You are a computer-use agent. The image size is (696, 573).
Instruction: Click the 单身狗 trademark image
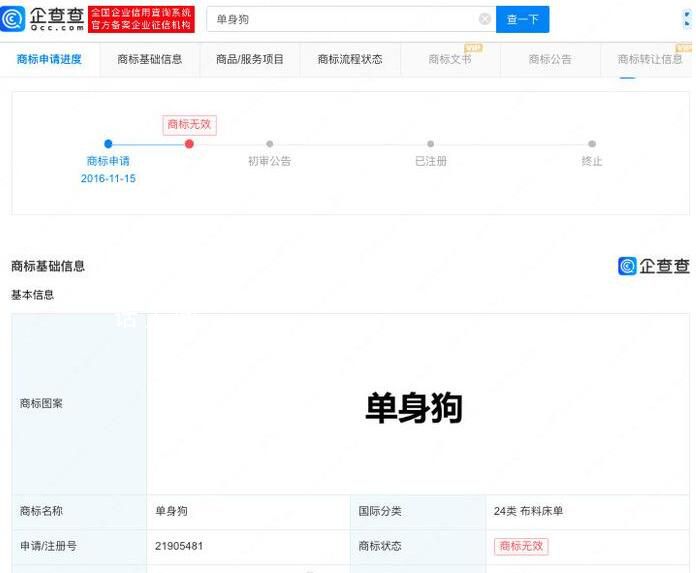coord(414,407)
